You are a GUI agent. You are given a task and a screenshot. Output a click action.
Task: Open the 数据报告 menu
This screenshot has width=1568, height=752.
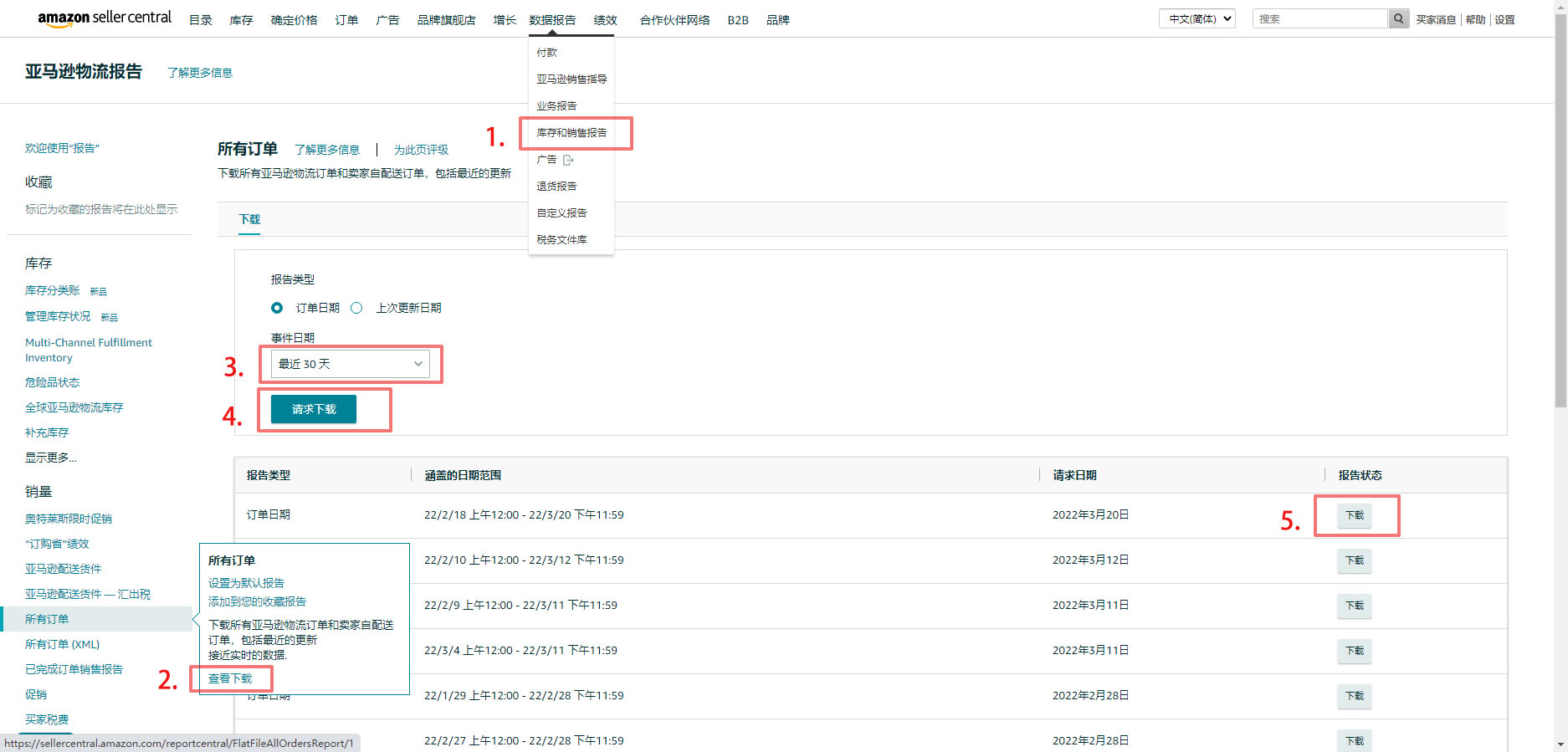point(552,20)
